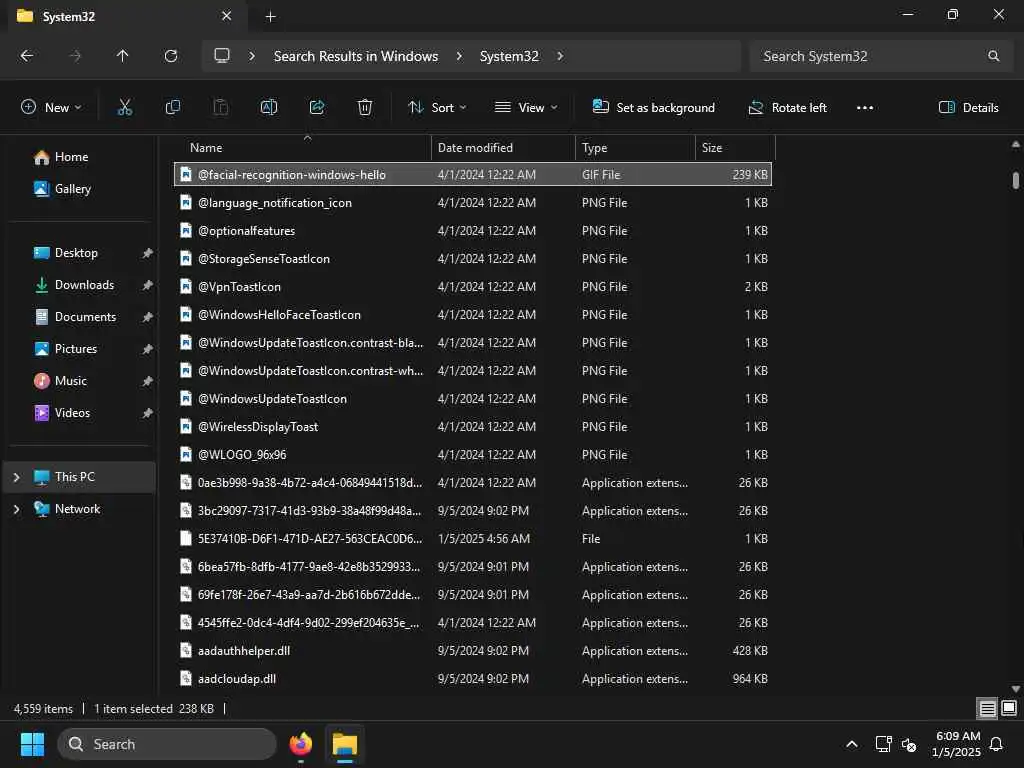1024x768 pixels.
Task: Go forward with the right arrow
Action: pos(75,56)
